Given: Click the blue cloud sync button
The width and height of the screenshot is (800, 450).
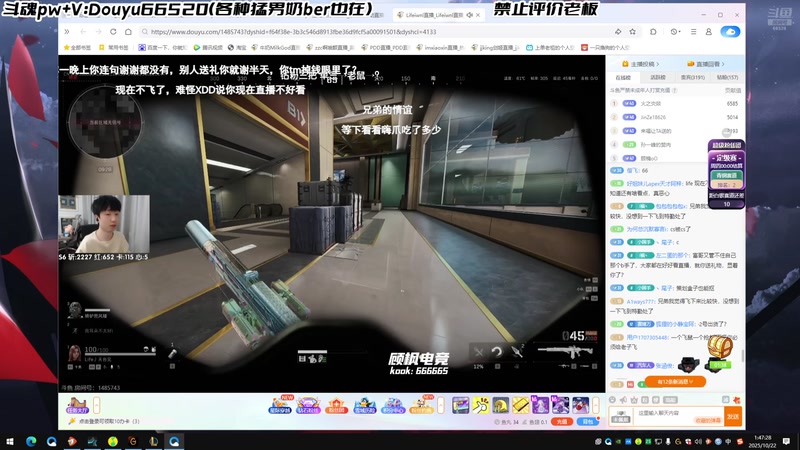Looking at the screenshot, I should [x=730, y=32].
